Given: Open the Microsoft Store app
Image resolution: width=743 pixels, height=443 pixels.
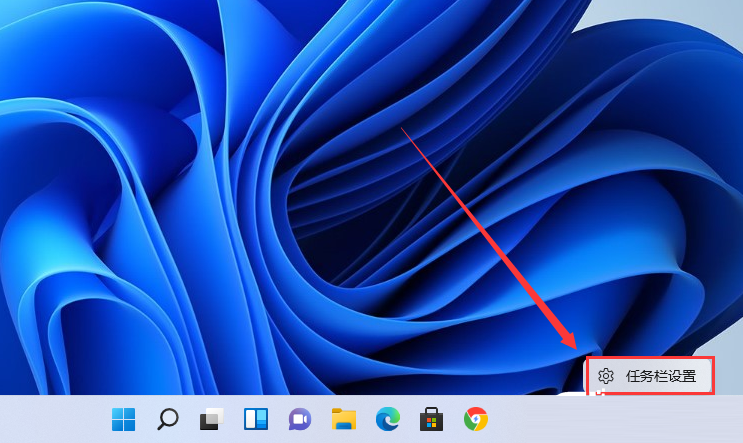Looking at the screenshot, I should (431, 419).
